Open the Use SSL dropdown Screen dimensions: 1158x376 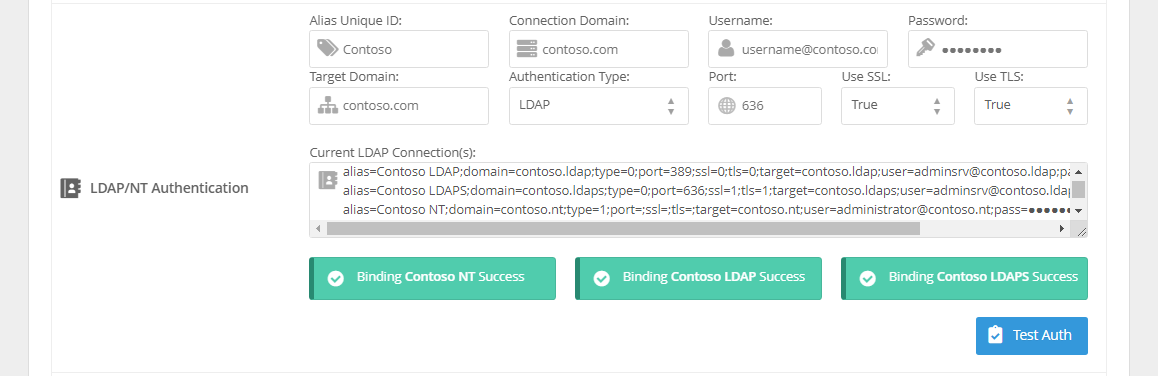(x=898, y=106)
